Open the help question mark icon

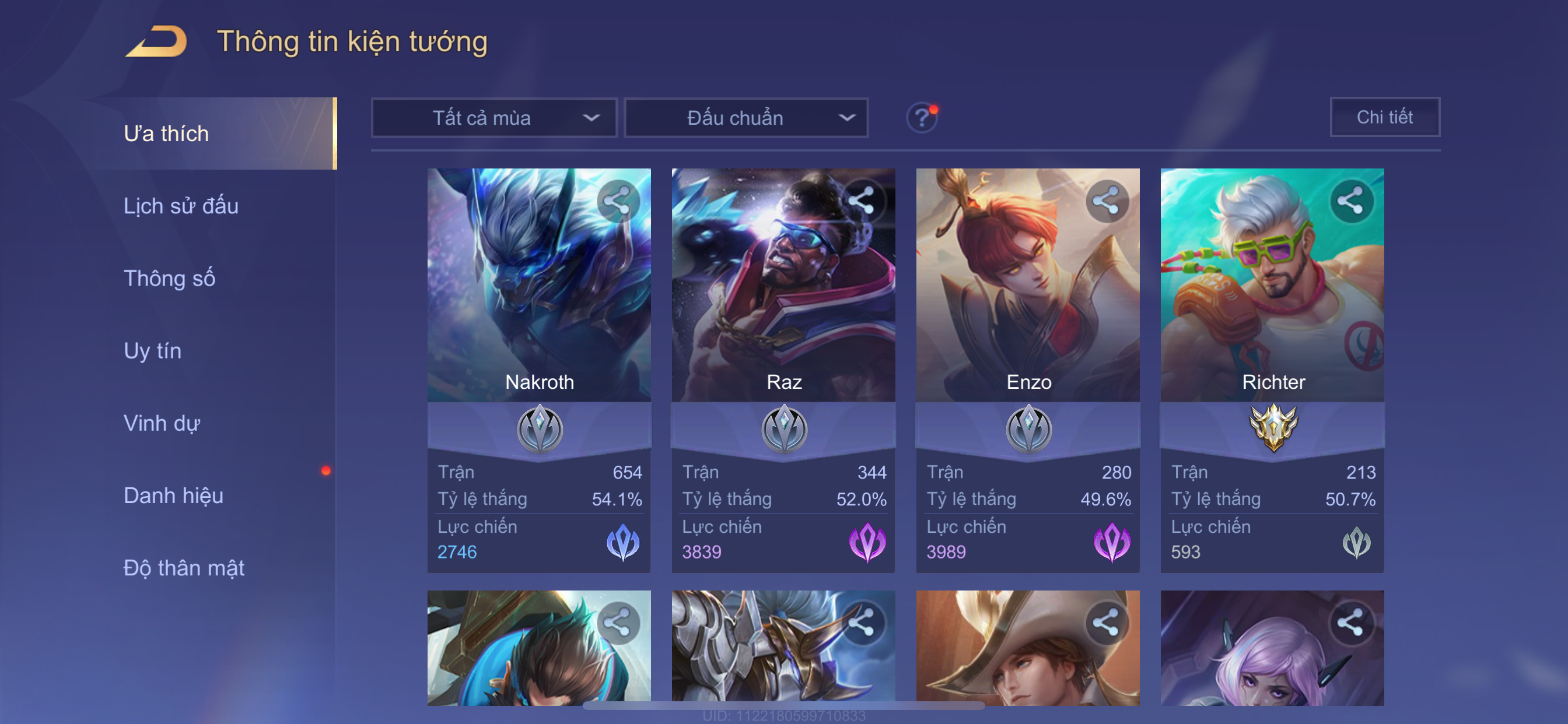922,117
